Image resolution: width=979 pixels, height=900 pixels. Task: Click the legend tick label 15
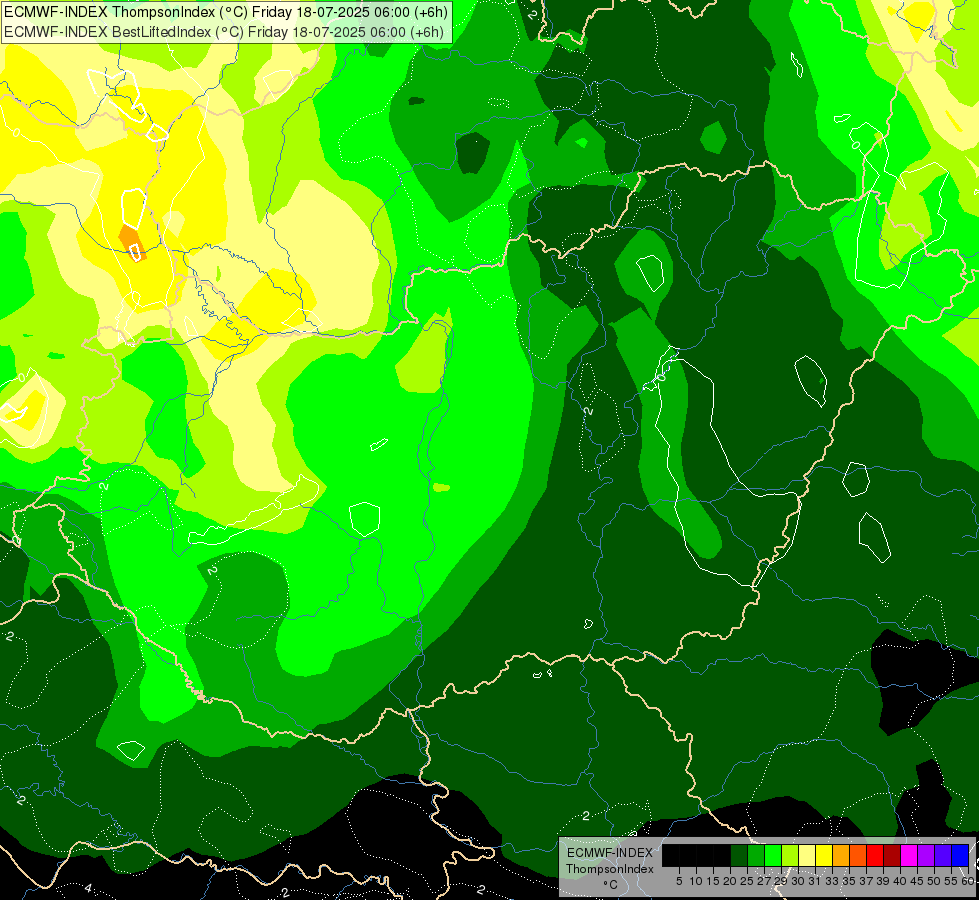tap(713, 881)
